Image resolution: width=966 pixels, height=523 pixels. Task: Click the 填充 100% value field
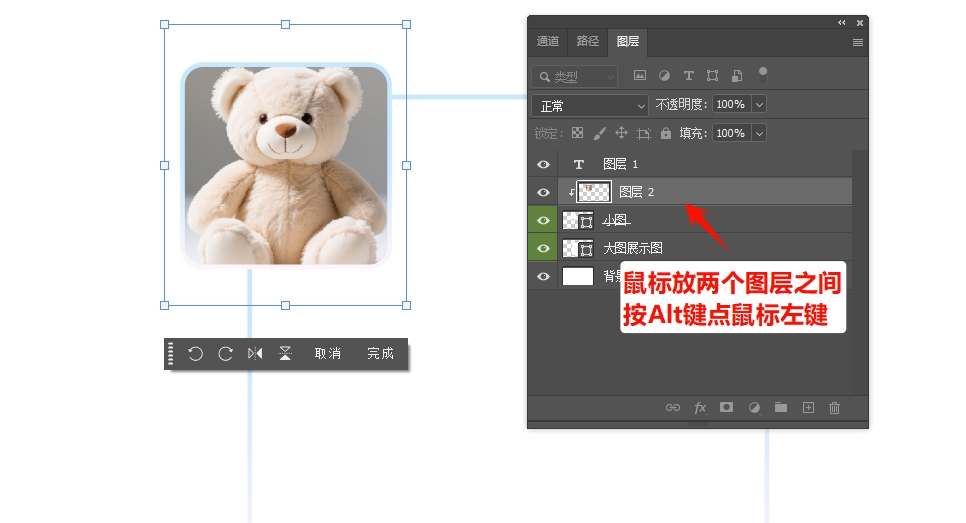point(732,133)
